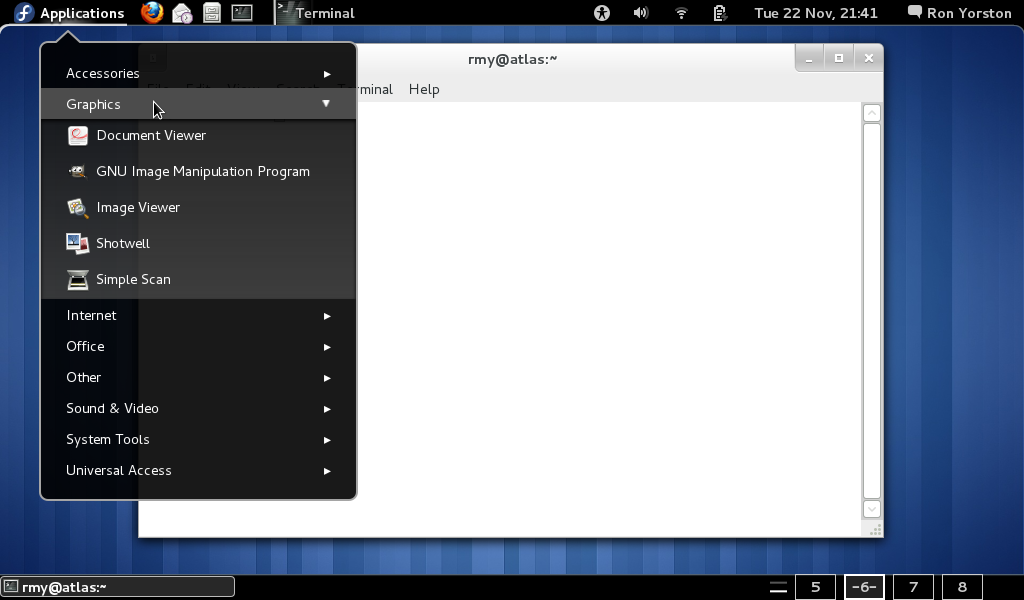This screenshot has height=600, width=1024.
Task: Expand the Accessories submenu
Action: pyautogui.click(x=103, y=73)
